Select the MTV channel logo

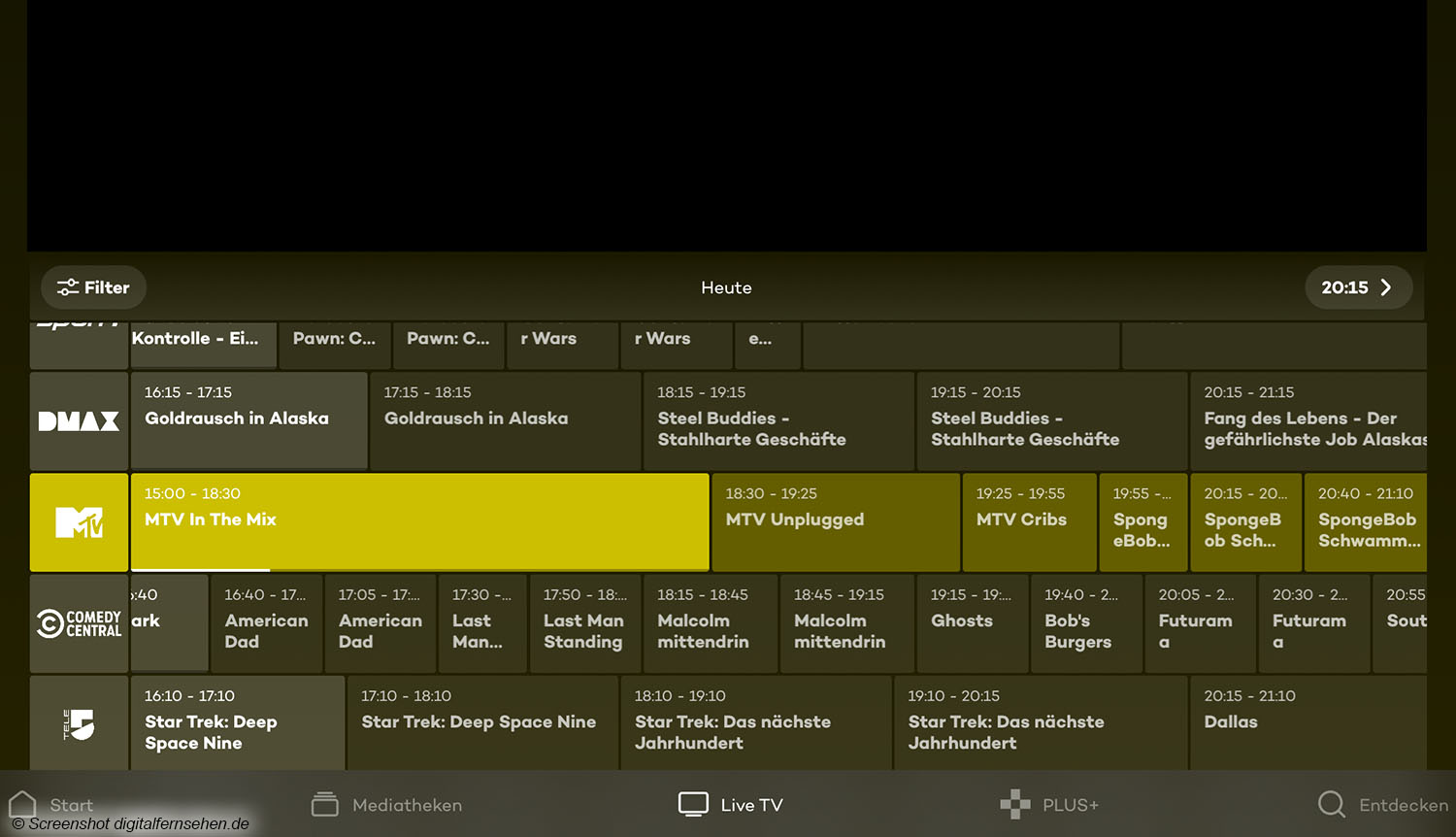pyautogui.click(x=79, y=522)
